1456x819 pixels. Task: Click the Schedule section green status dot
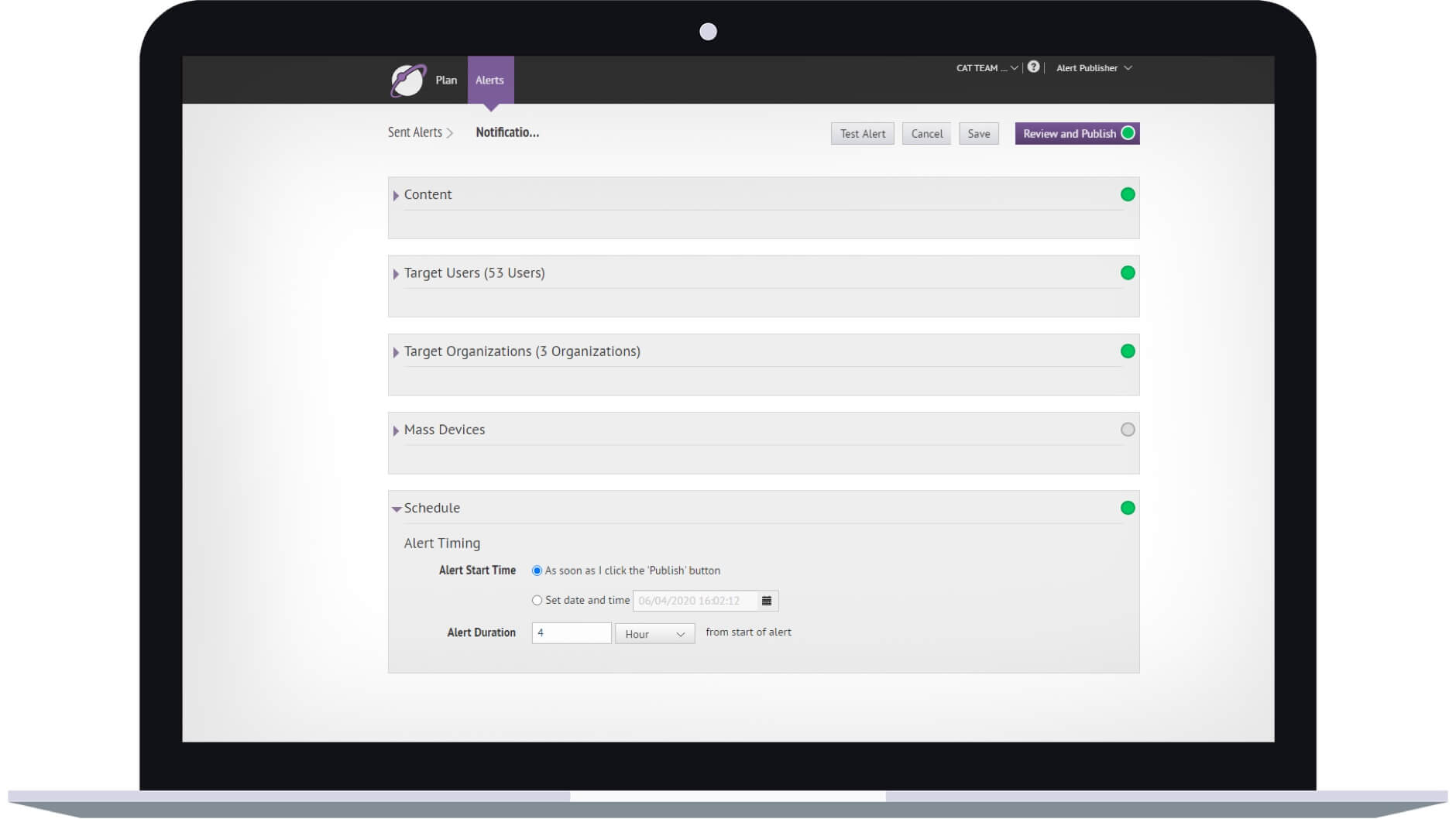[x=1128, y=508]
